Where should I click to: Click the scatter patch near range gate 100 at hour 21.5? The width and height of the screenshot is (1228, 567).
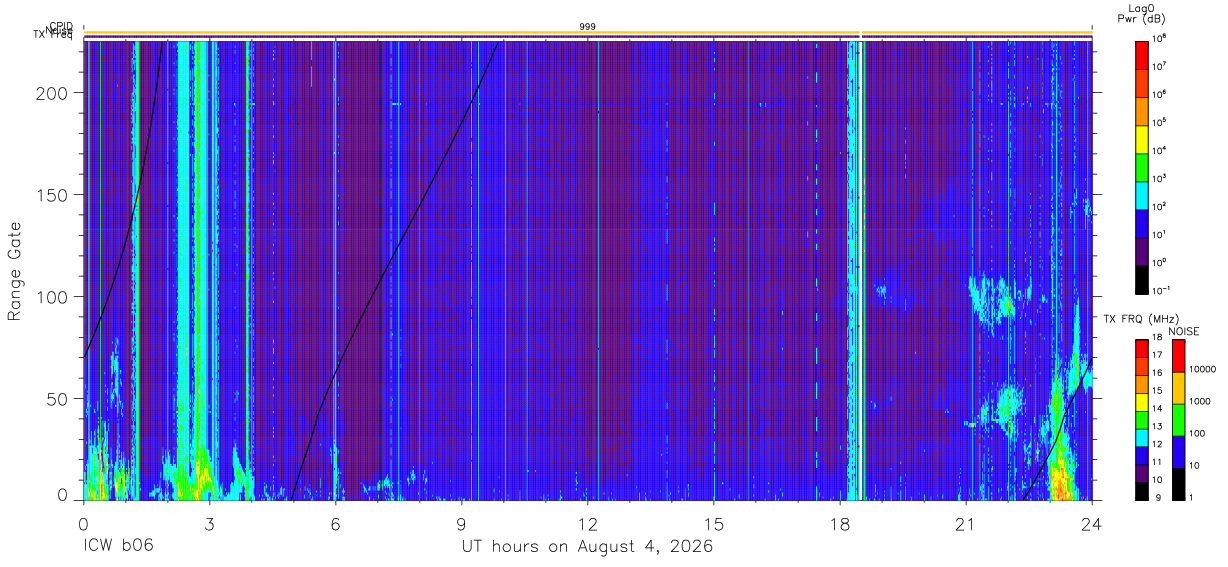[992, 297]
